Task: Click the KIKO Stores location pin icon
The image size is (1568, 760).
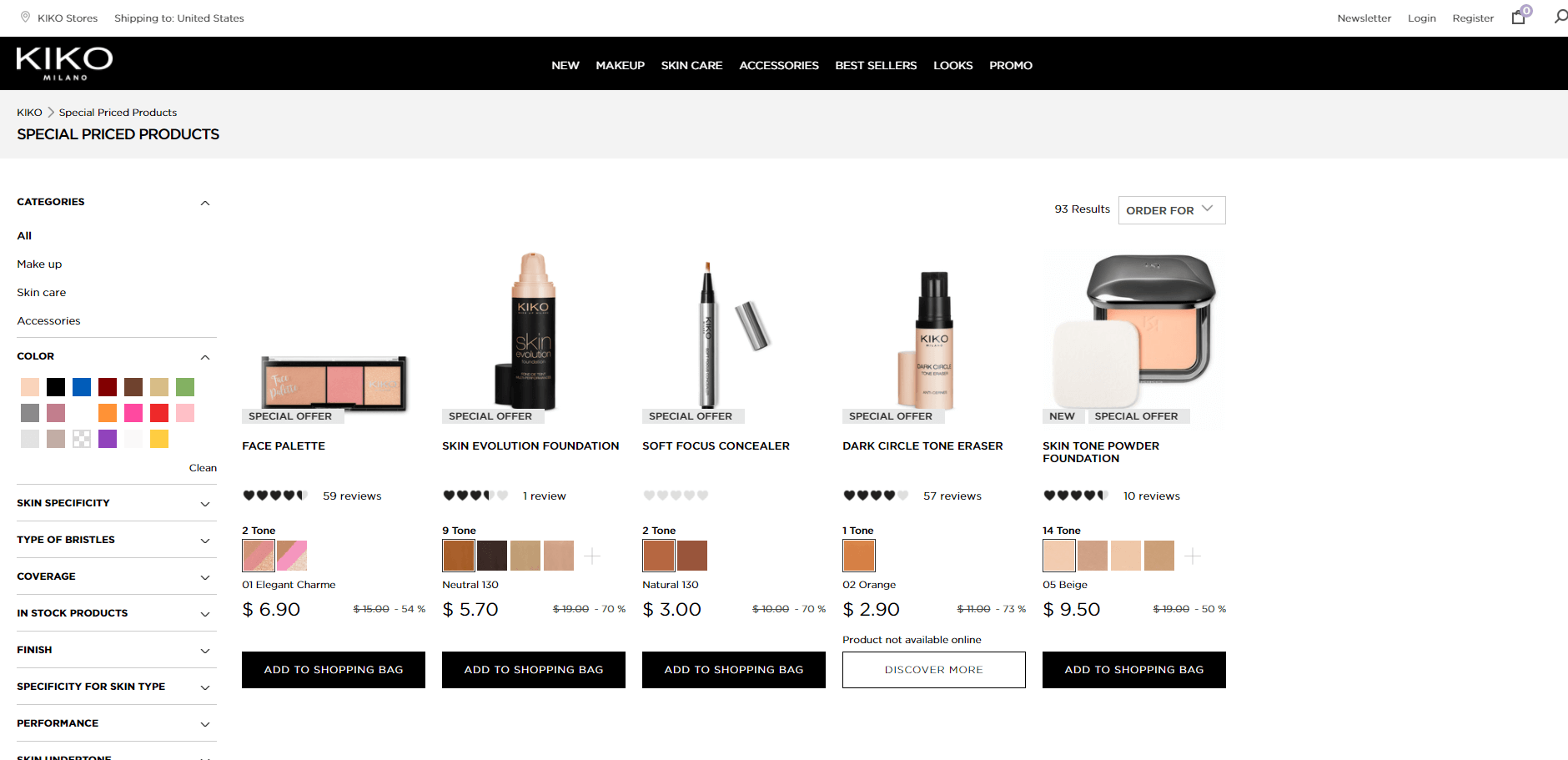Action: pos(25,18)
